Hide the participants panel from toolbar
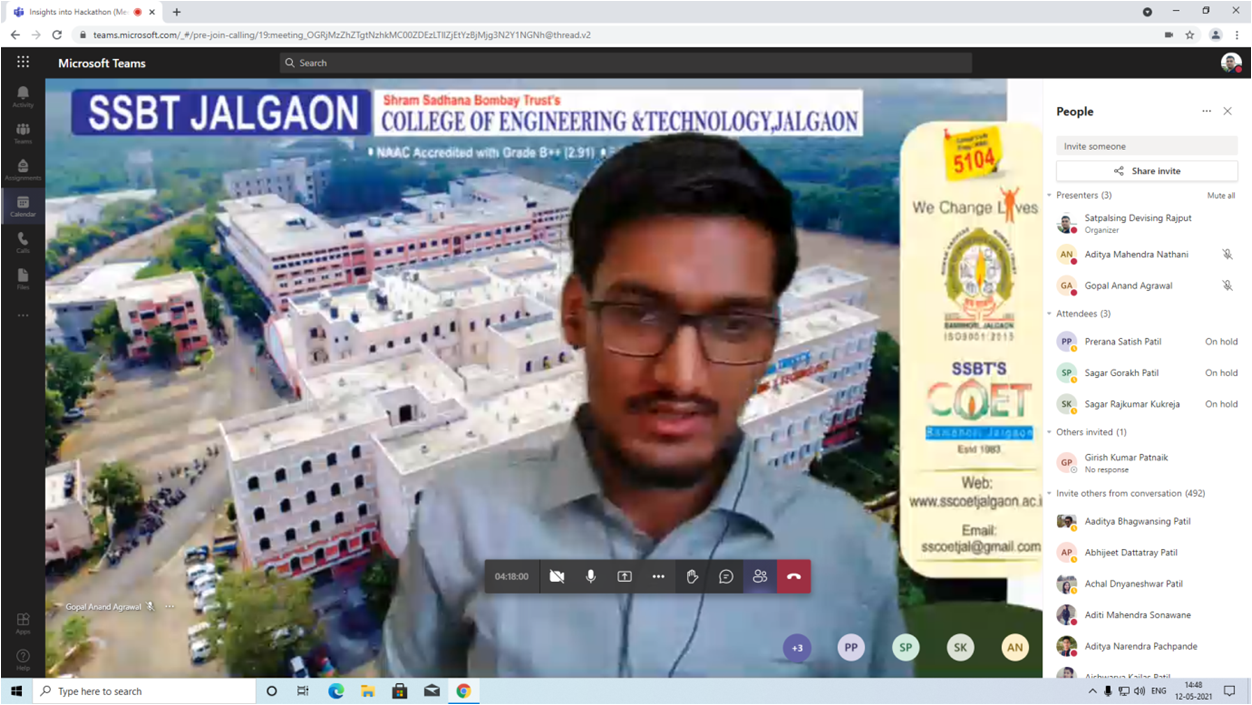Viewport: 1252px width, 705px height. tap(760, 576)
